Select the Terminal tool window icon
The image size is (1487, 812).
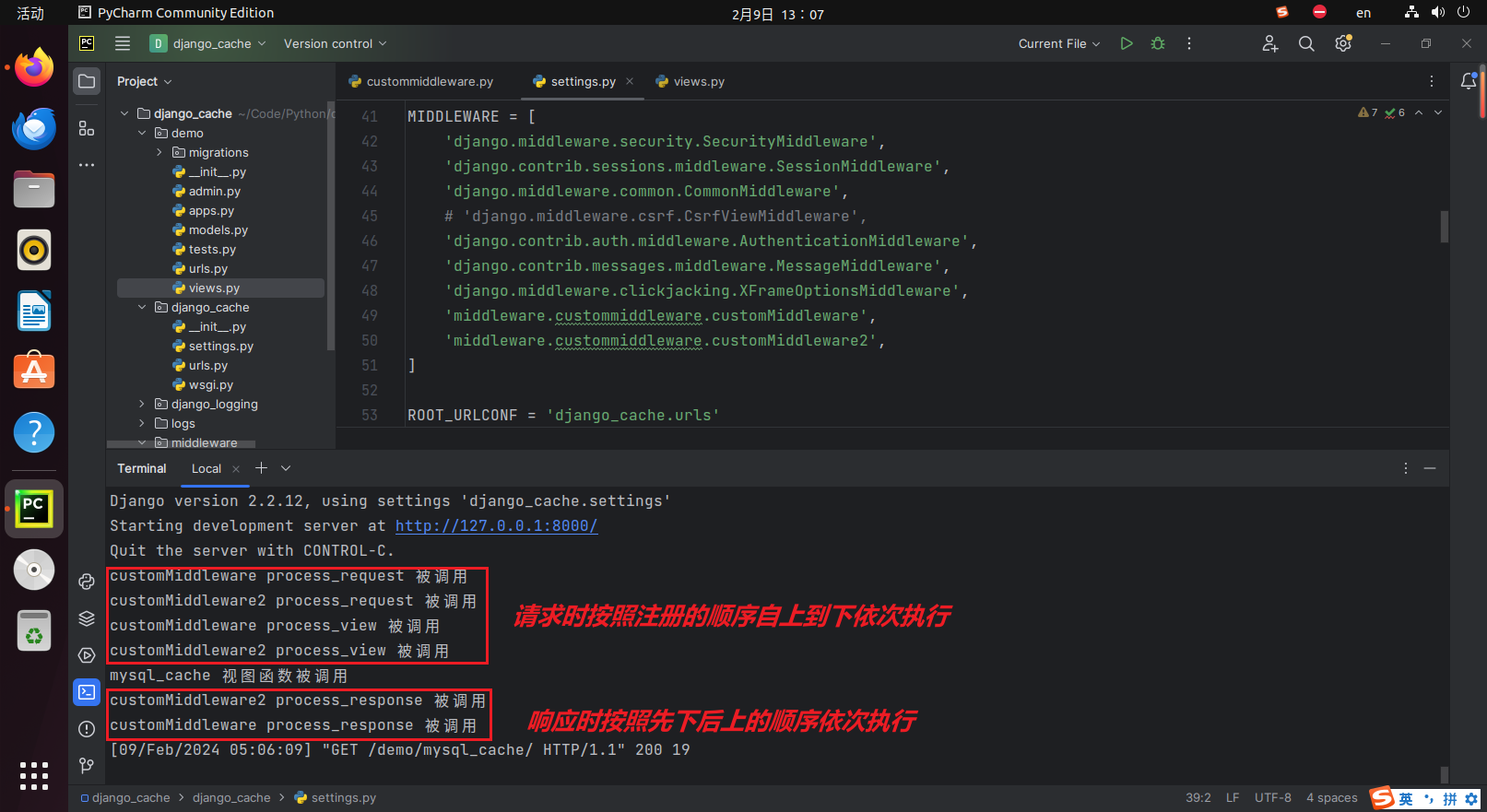coord(87,692)
